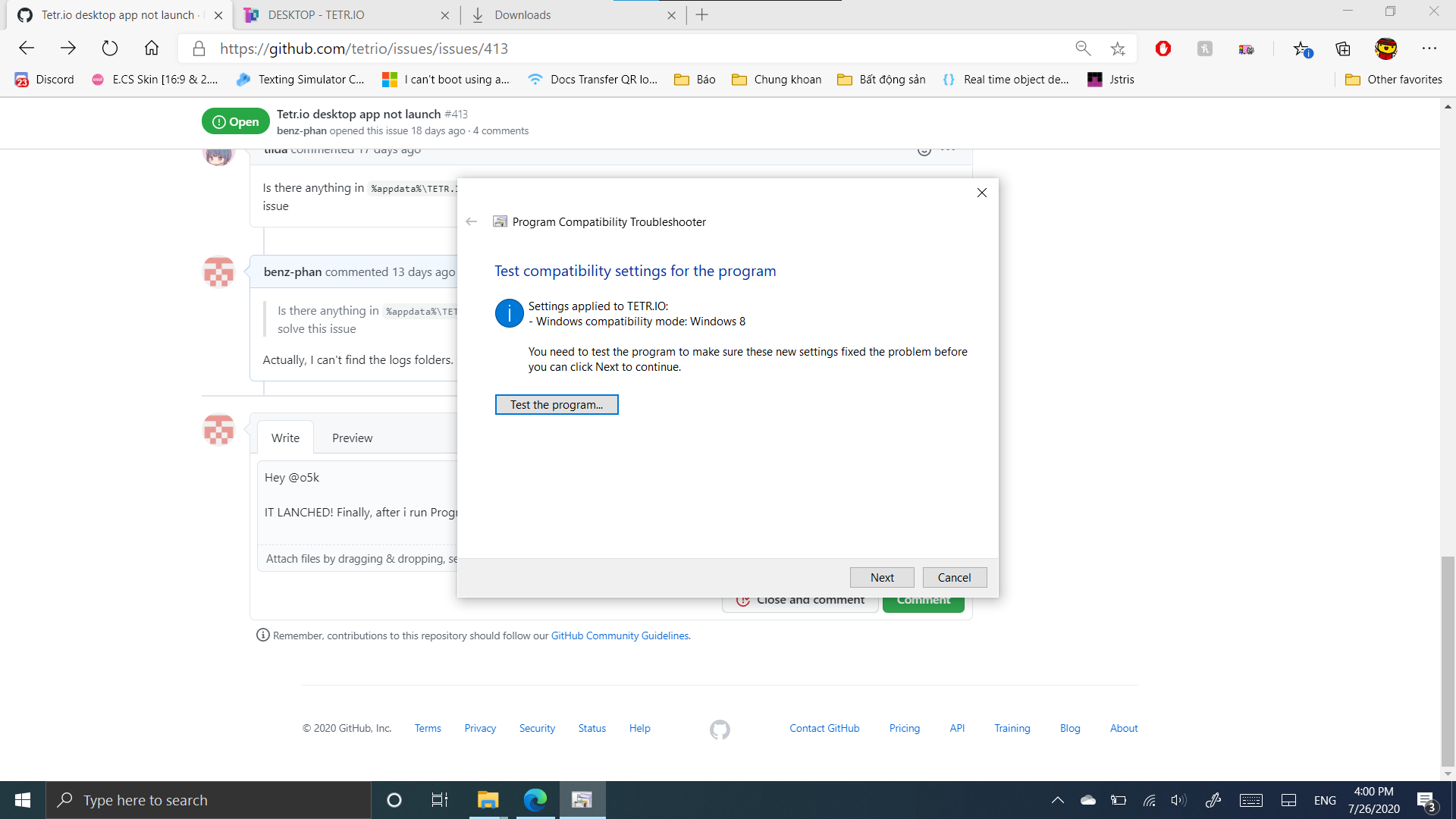
Task: Open the Collections icon in the toolbar
Action: point(1343,49)
